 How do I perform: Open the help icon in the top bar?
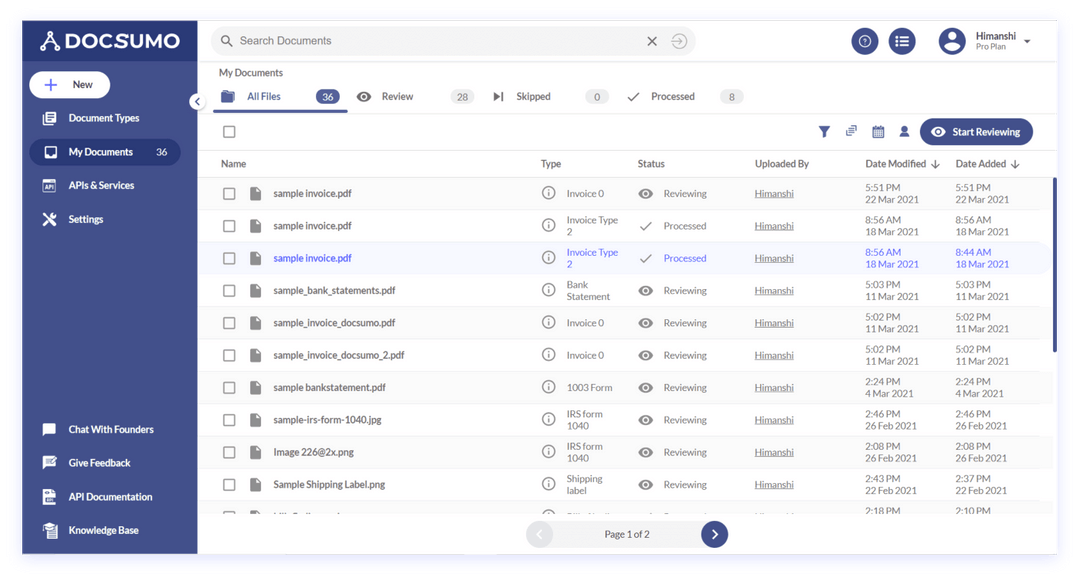point(864,41)
